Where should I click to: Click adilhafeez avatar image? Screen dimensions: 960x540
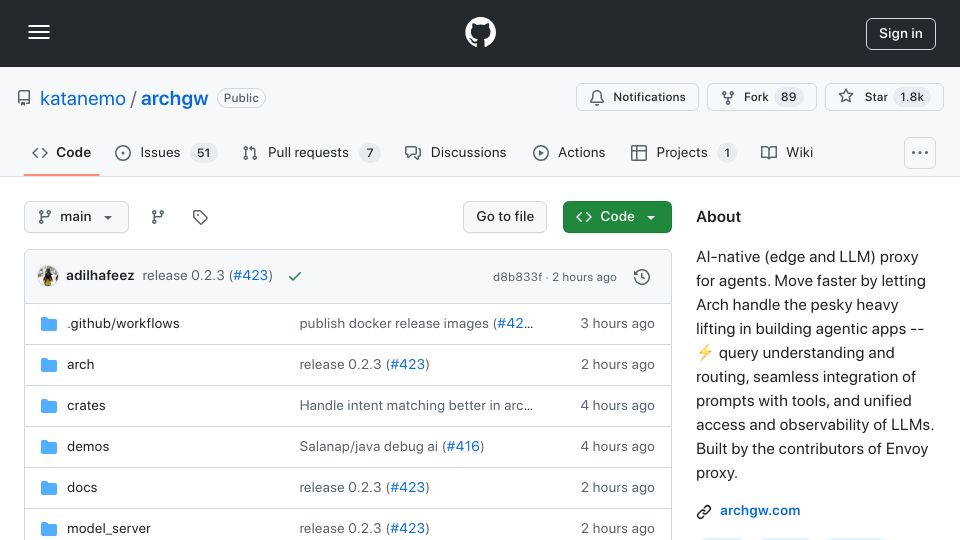point(48,276)
